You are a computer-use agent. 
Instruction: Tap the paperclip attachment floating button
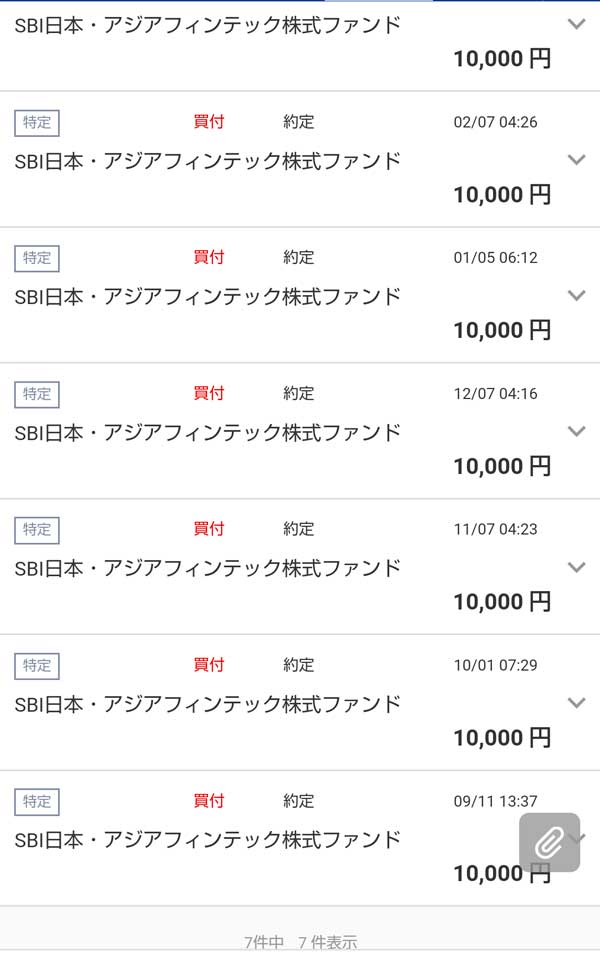549,842
